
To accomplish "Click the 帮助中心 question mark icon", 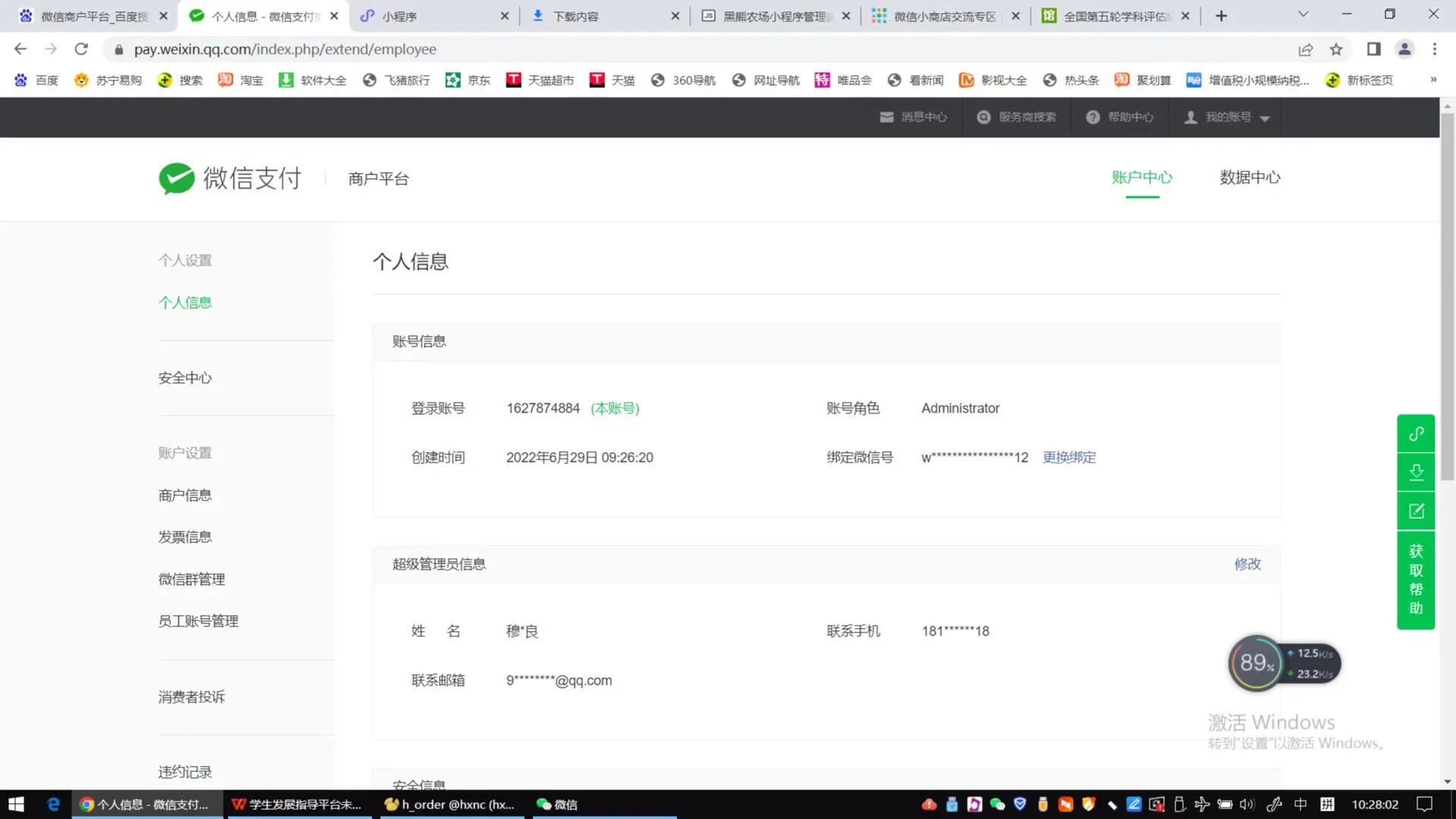I will [x=1093, y=117].
